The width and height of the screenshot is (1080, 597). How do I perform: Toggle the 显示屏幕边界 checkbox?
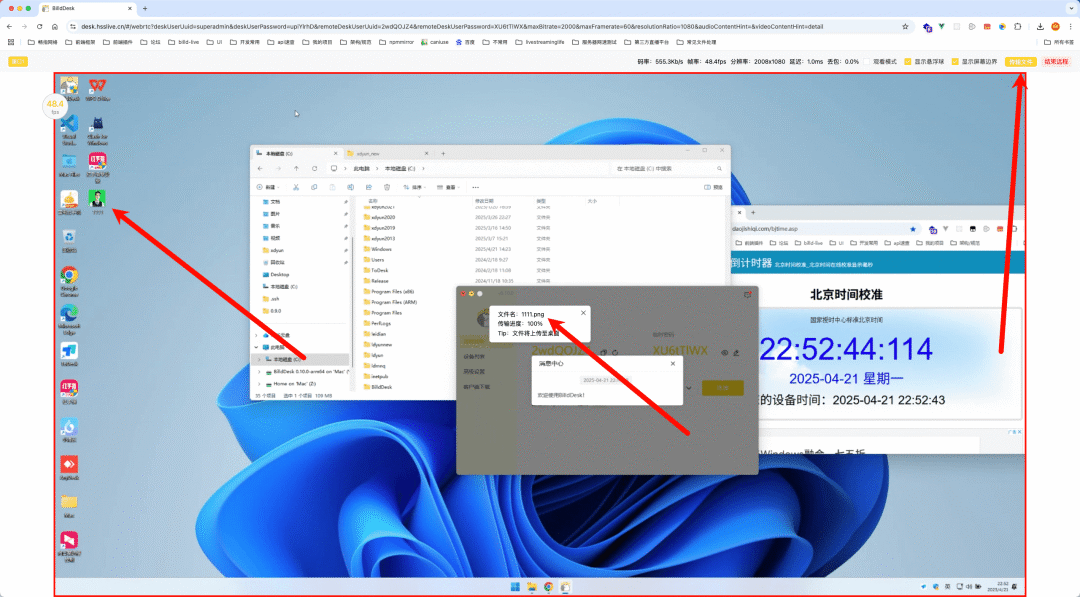(956, 62)
